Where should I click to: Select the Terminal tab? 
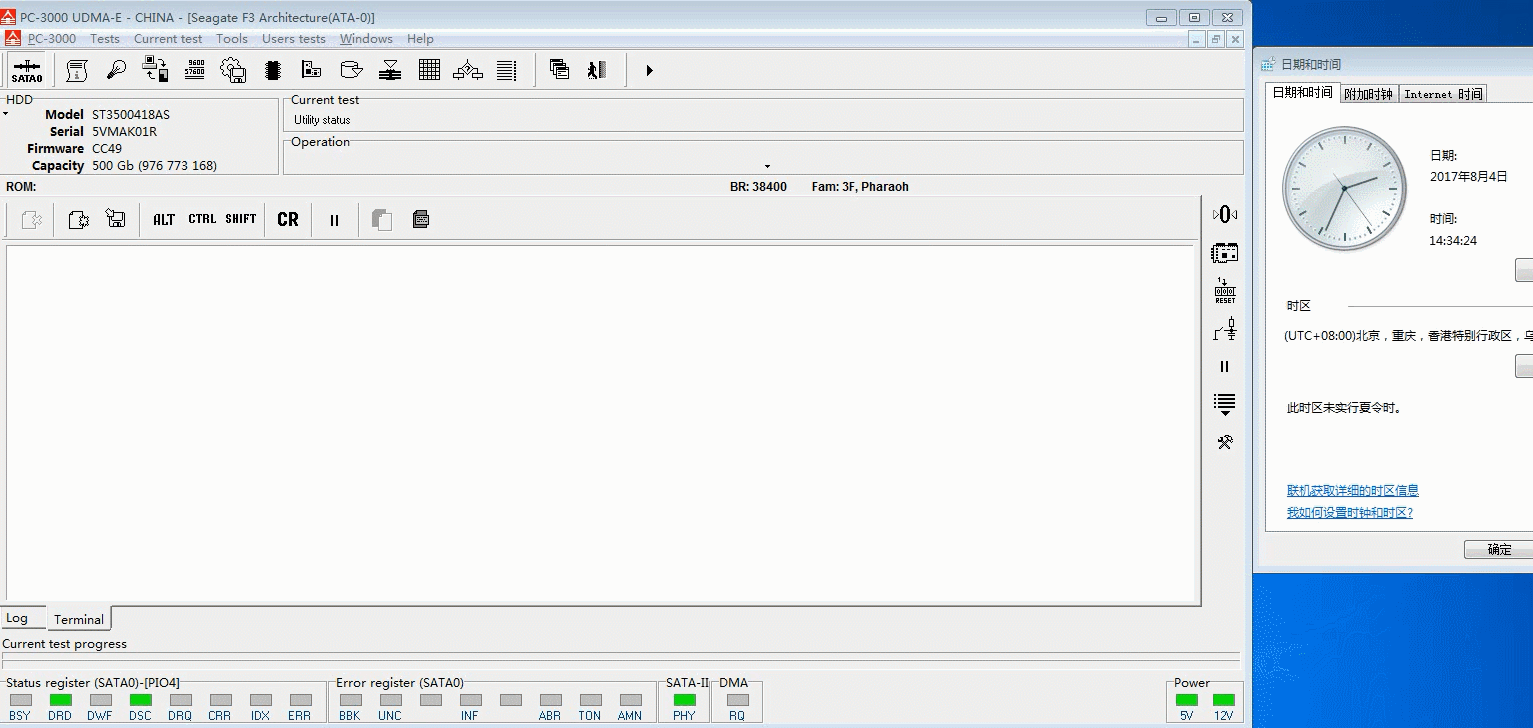pyautogui.click(x=79, y=619)
